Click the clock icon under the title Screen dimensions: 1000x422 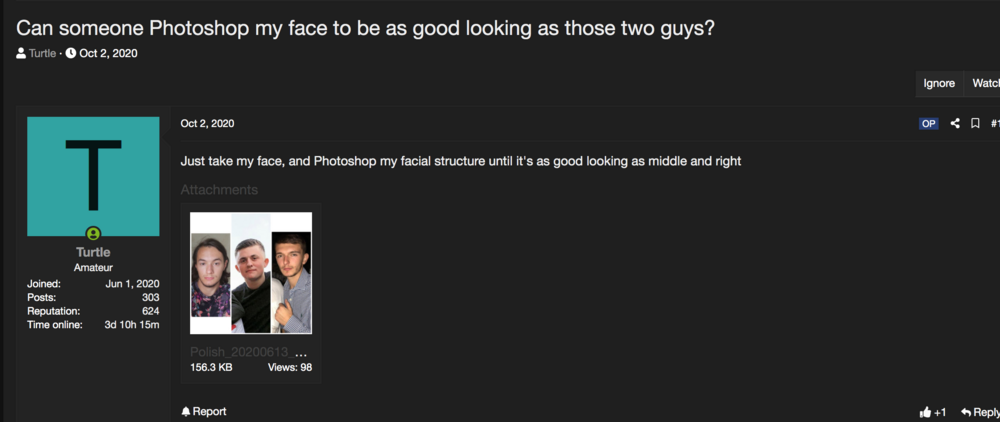[x=71, y=53]
